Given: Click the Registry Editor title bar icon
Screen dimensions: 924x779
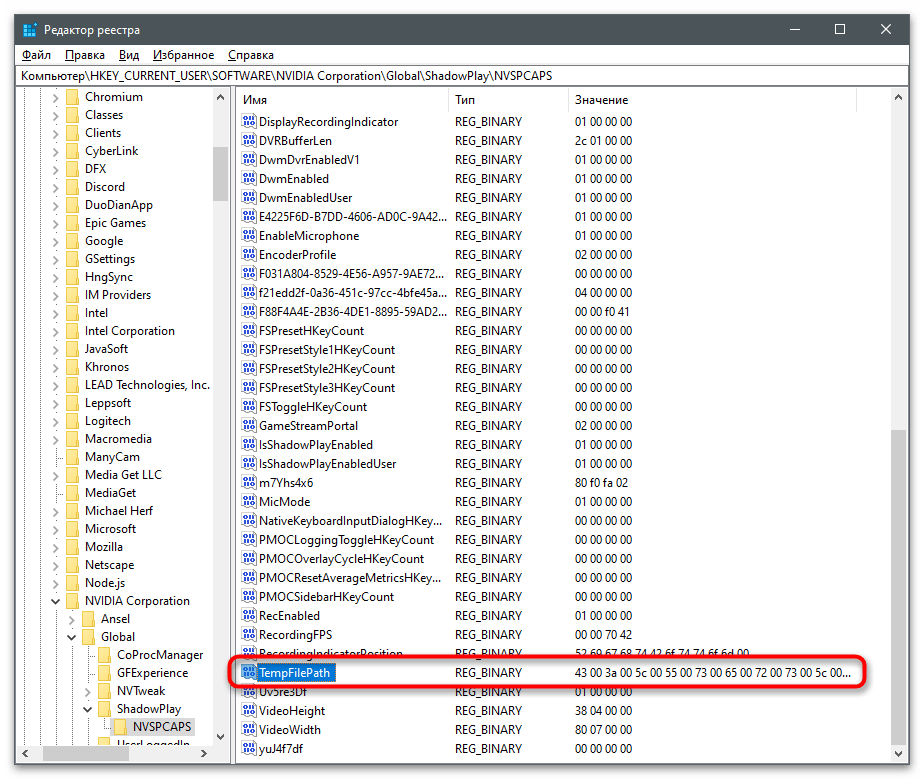Looking at the screenshot, I should pyautogui.click(x=29, y=29).
